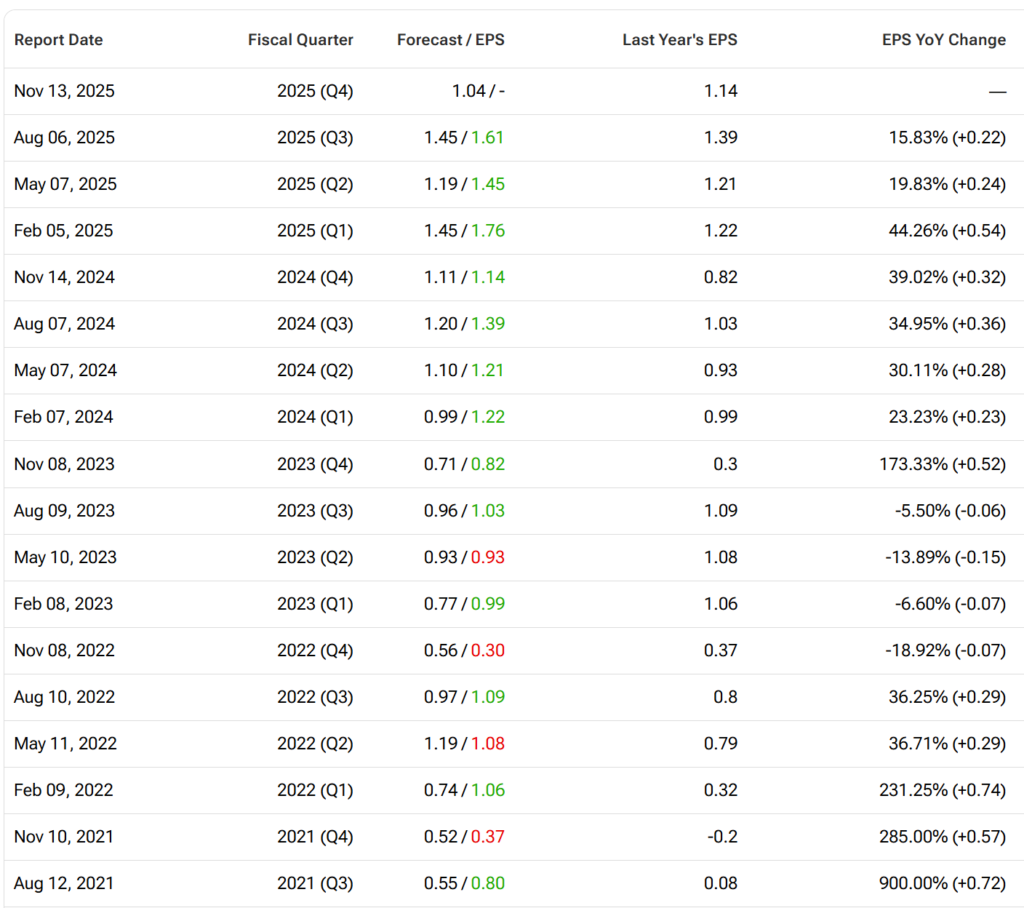This screenshot has height=908, width=1024.
Task: Click the Report Date column header
Action: [x=58, y=40]
